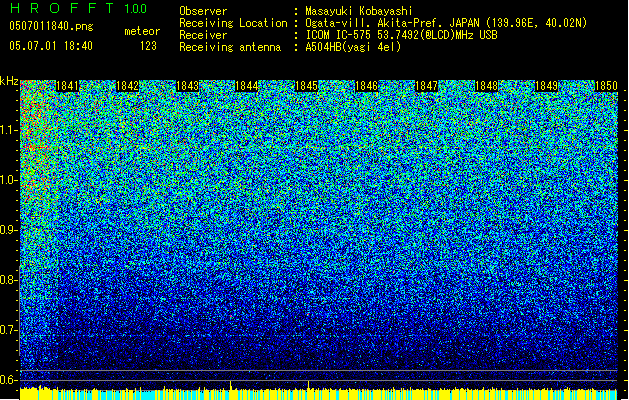Click the meteor count value 123
The width and height of the screenshot is (629, 400).
pos(148,46)
